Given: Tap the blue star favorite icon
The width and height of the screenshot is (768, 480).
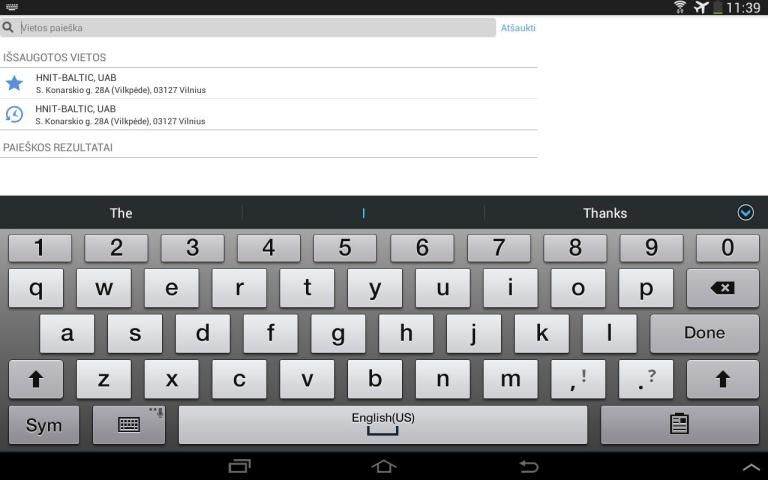Looking at the screenshot, I should coord(14,83).
